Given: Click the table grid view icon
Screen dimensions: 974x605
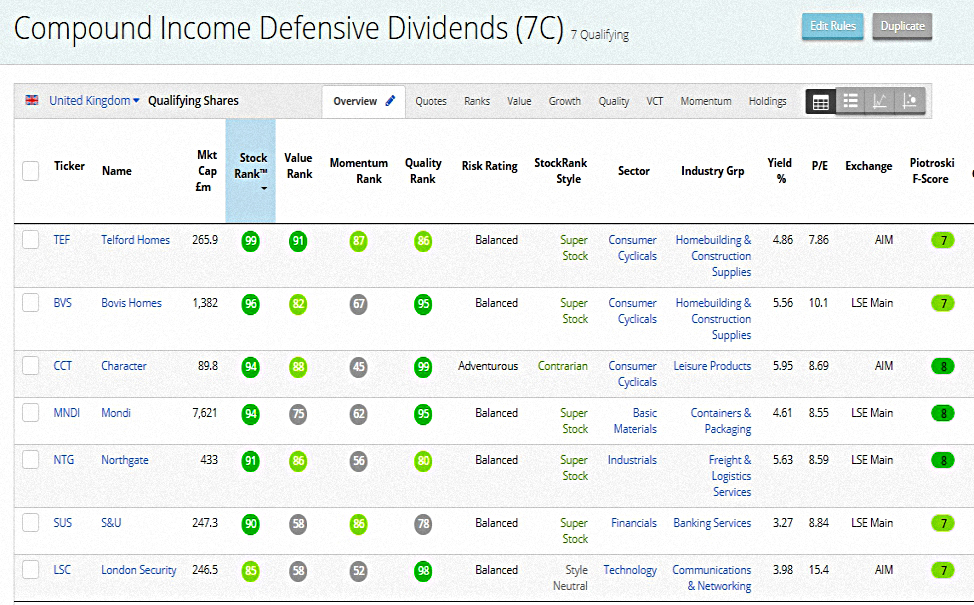Looking at the screenshot, I should click(x=821, y=102).
